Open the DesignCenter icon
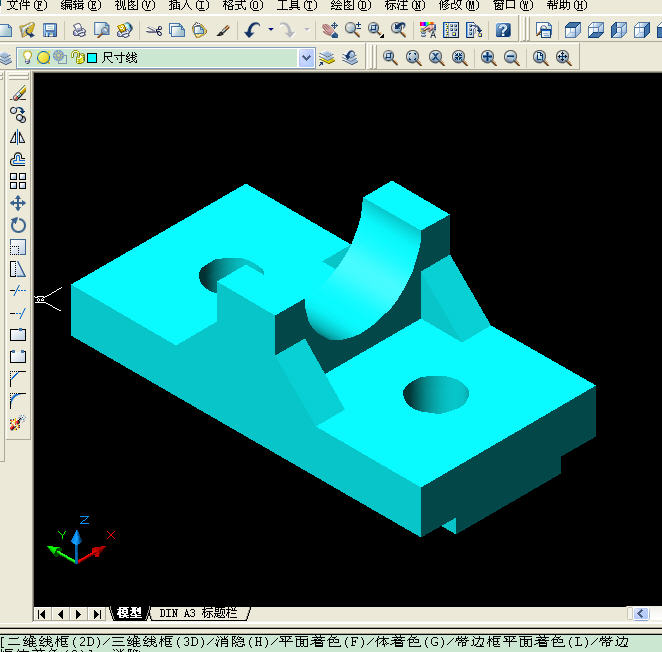Screen dimensions: 662x652 [x=451, y=30]
